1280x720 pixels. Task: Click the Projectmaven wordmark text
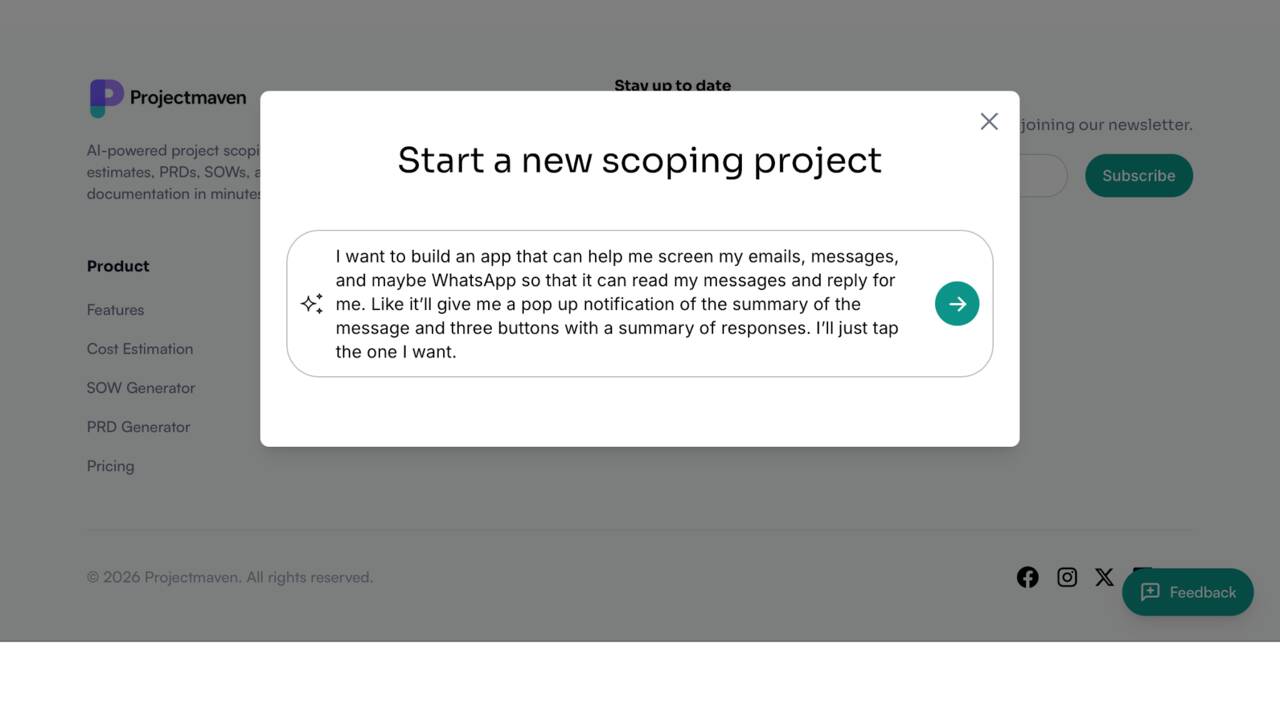tap(188, 98)
